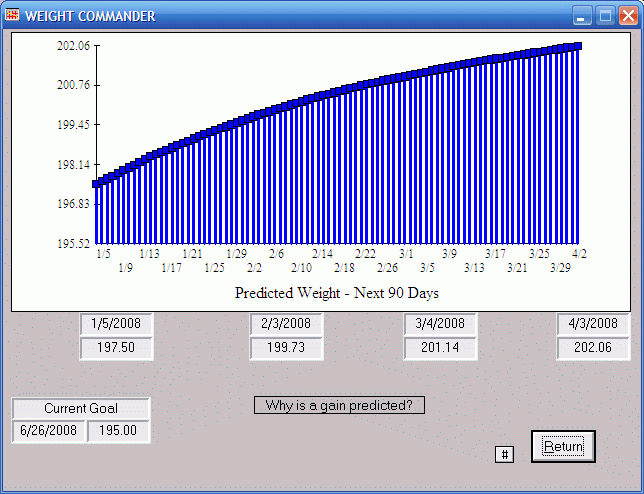Click the Return button
The image size is (644, 494).
[x=563, y=446]
